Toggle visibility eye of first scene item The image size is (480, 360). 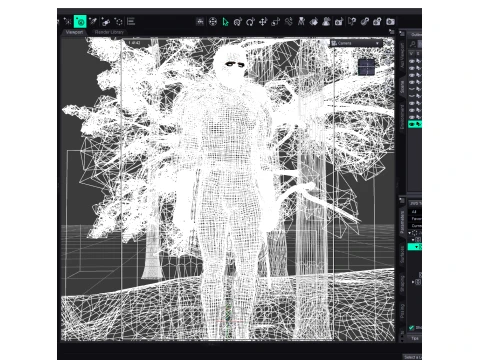[412, 61]
